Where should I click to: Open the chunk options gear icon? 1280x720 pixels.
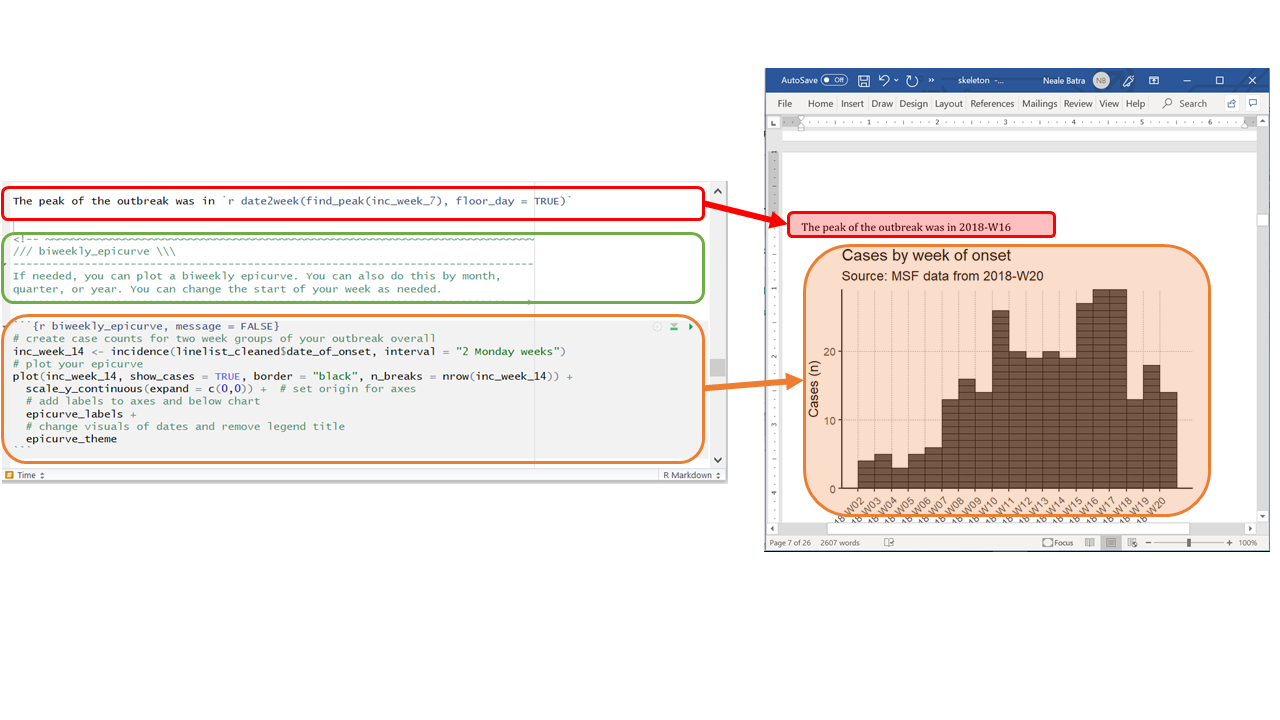(657, 327)
